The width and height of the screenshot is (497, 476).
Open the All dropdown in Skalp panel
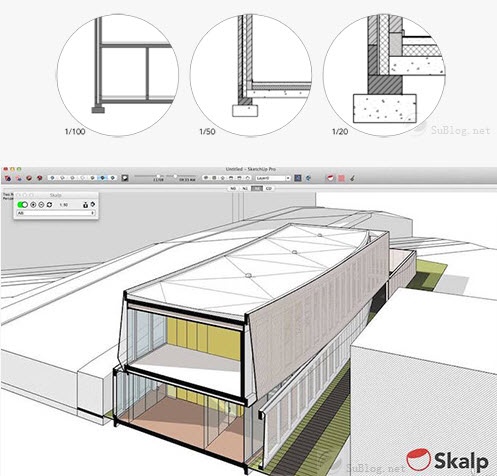(56, 213)
